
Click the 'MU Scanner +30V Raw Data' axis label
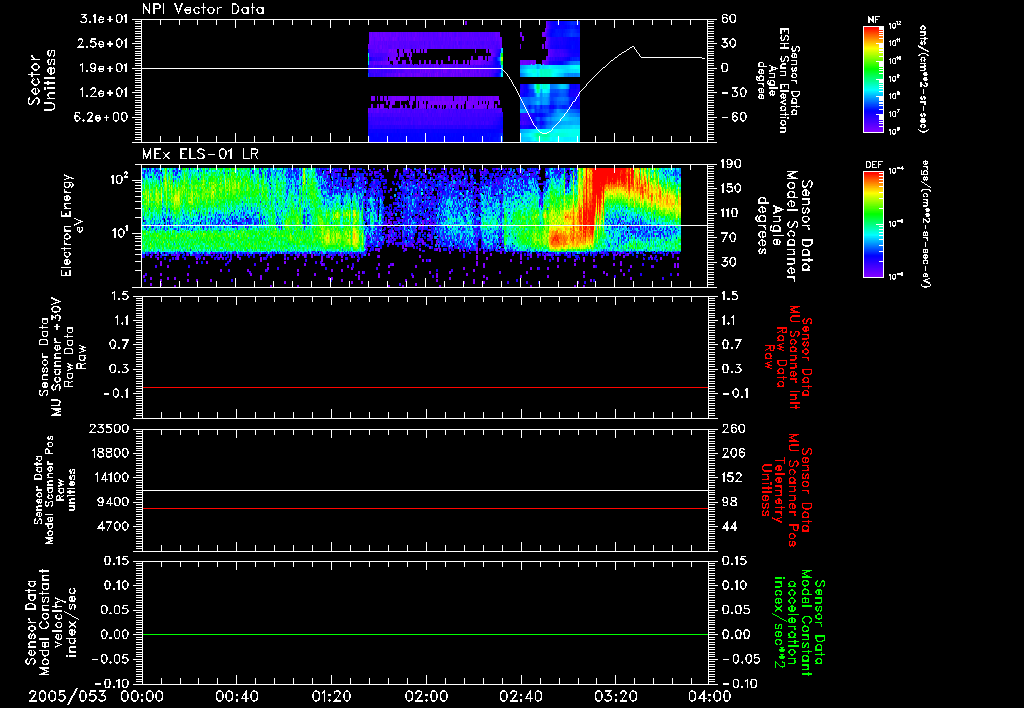(62, 357)
